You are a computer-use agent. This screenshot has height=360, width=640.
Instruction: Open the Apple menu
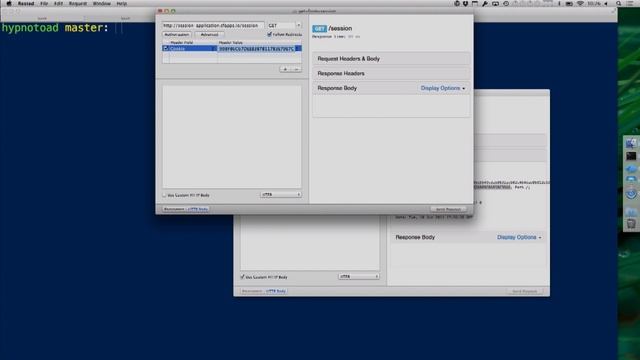coord(9,3)
